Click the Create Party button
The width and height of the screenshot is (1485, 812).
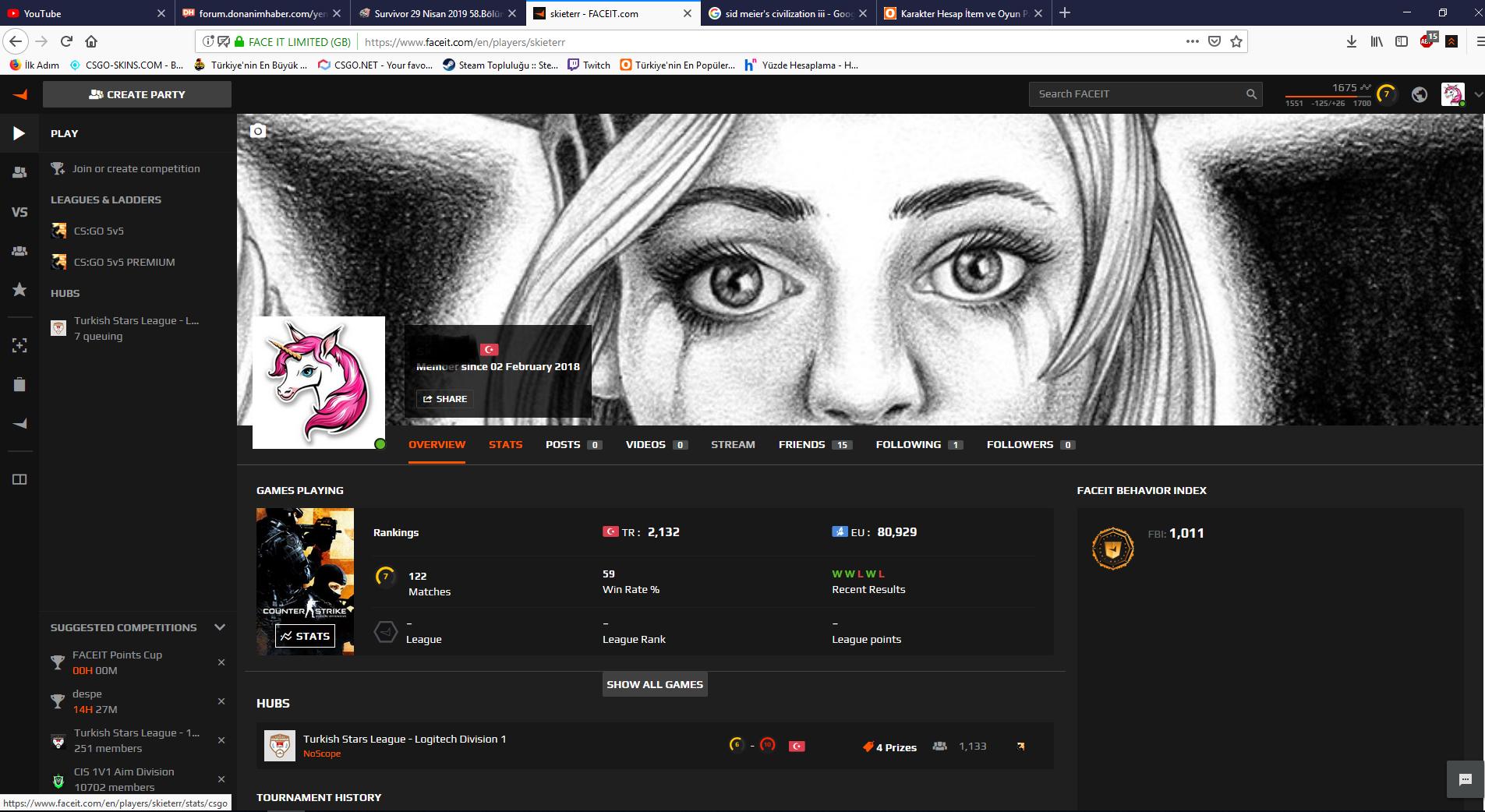coord(137,94)
